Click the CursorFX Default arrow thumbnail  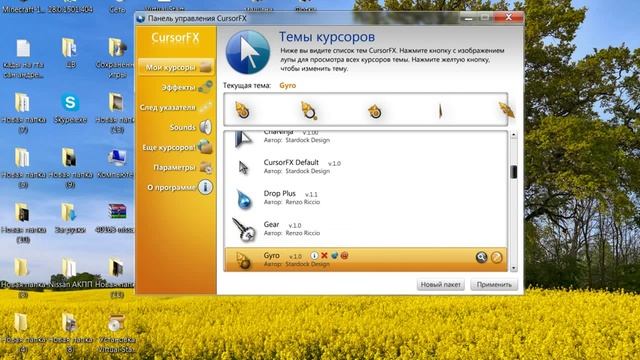[243, 167]
